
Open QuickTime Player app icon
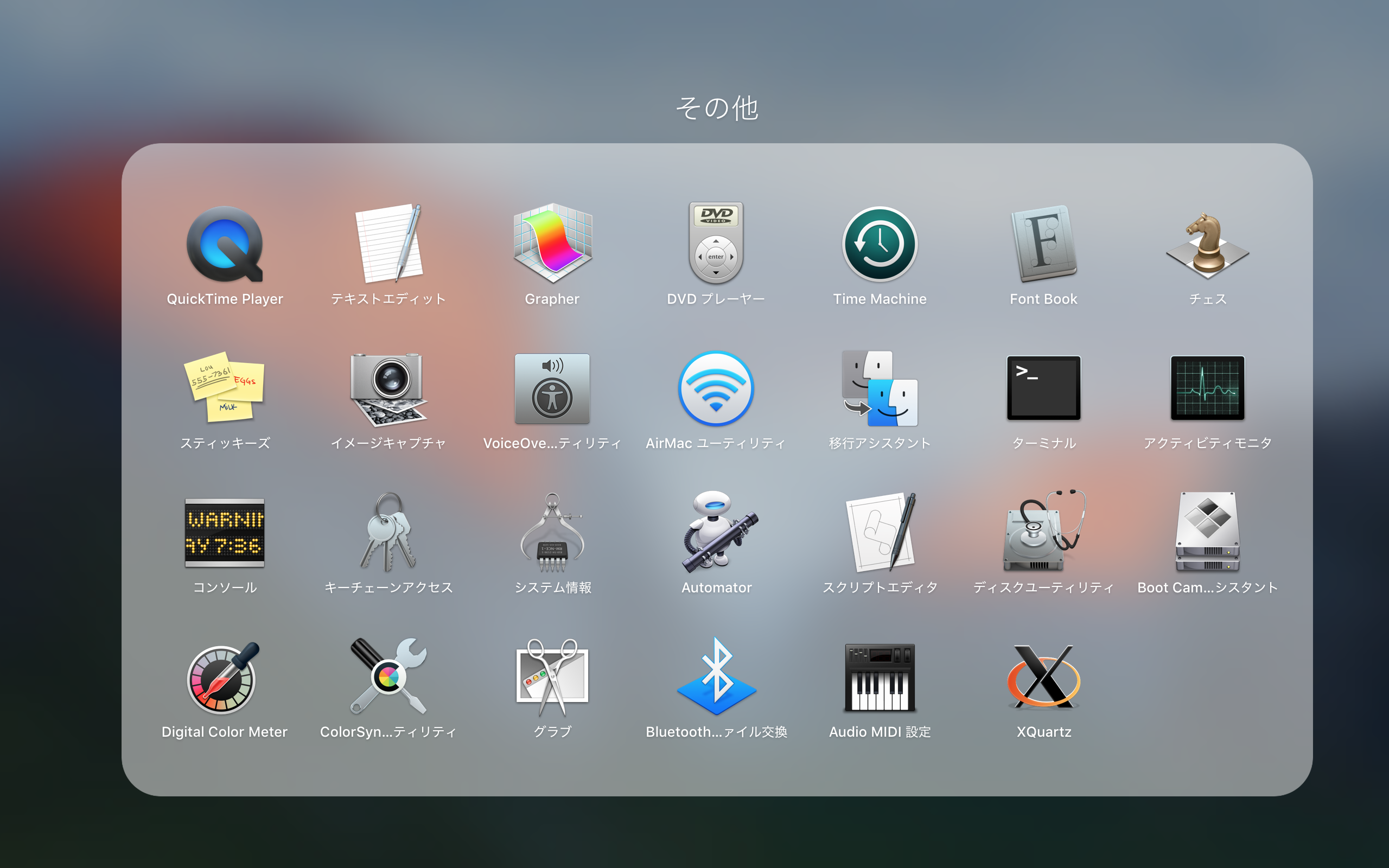(225, 244)
